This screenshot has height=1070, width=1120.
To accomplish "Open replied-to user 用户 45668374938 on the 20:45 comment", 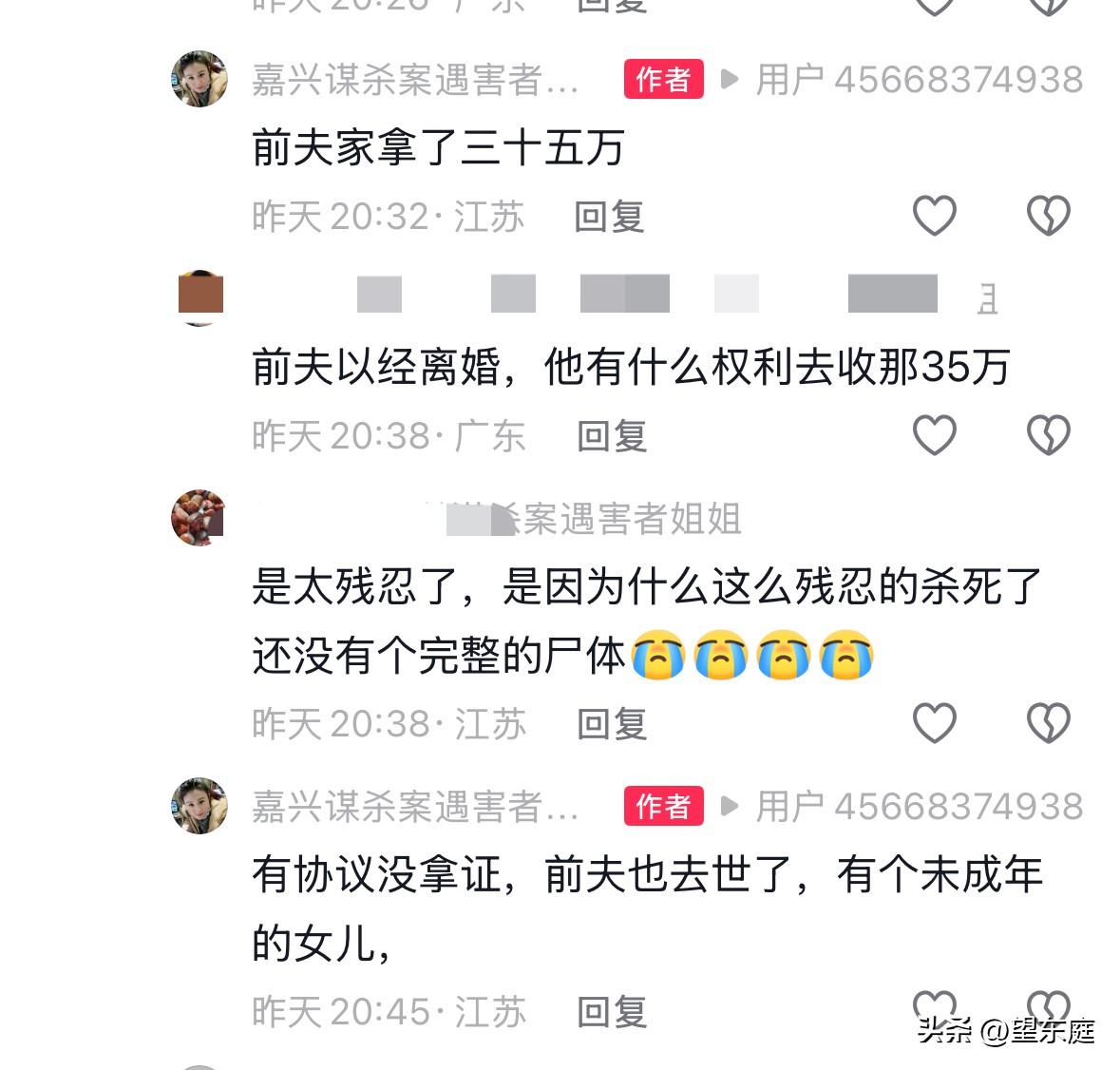I will click(920, 807).
